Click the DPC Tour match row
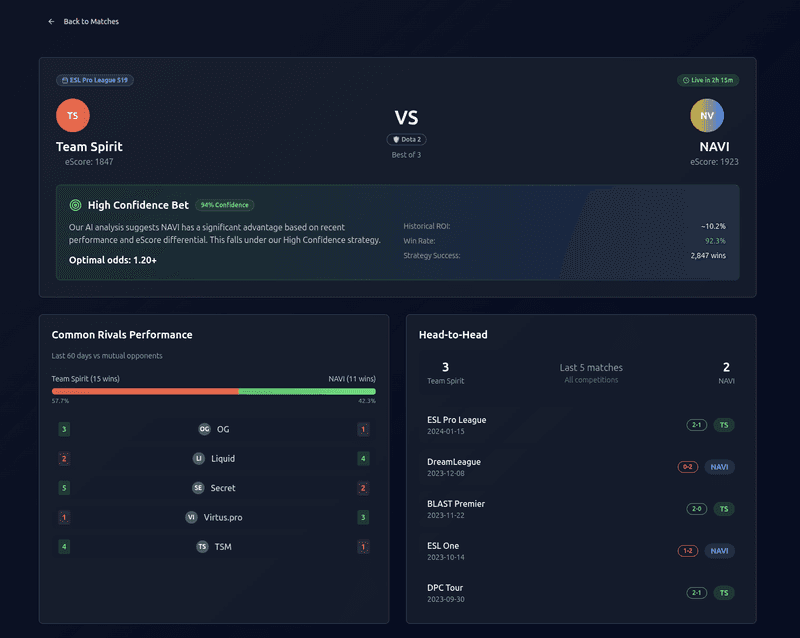 click(581, 593)
